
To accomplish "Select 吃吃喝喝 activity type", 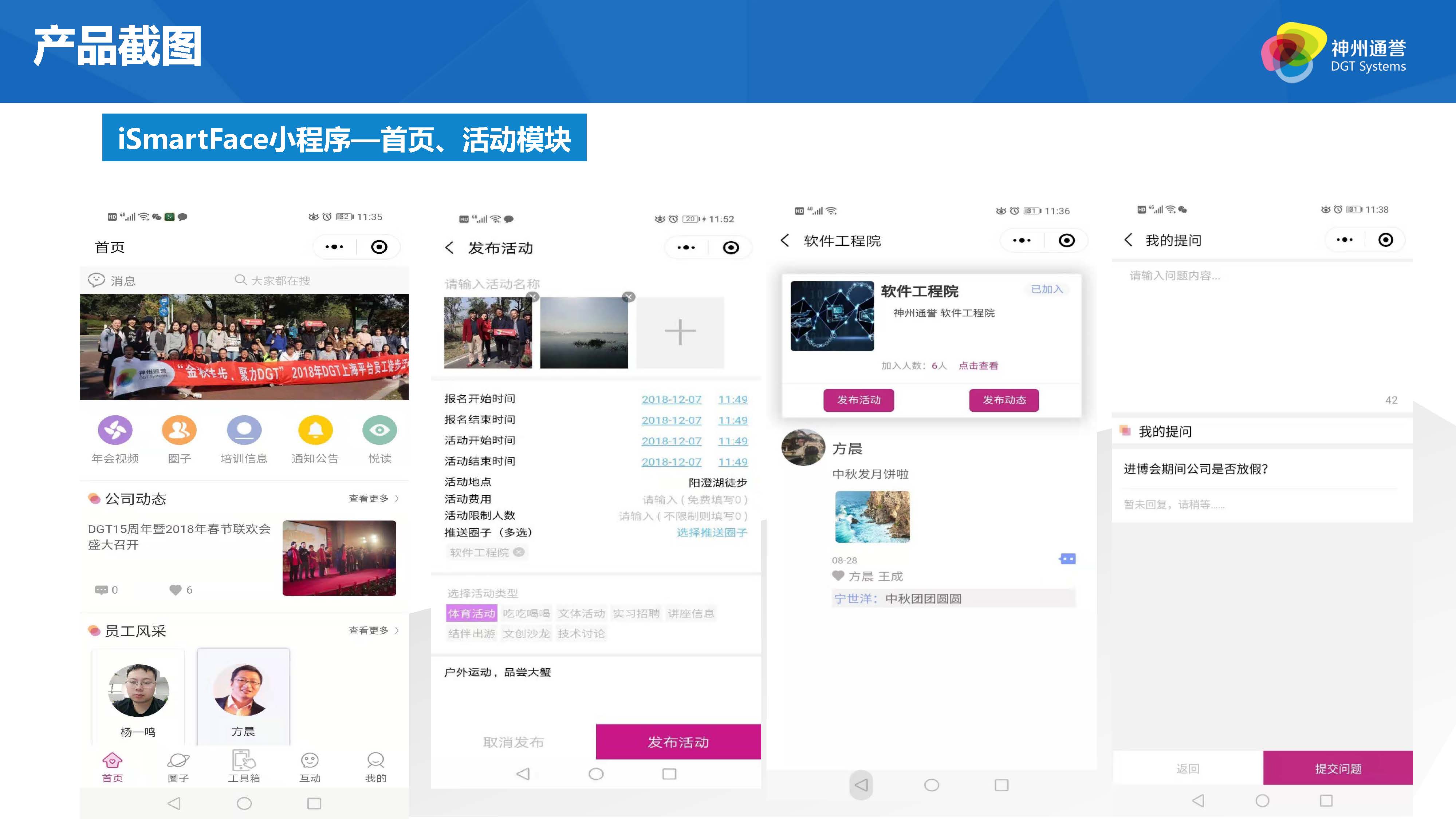I will [x=526, y=613].
